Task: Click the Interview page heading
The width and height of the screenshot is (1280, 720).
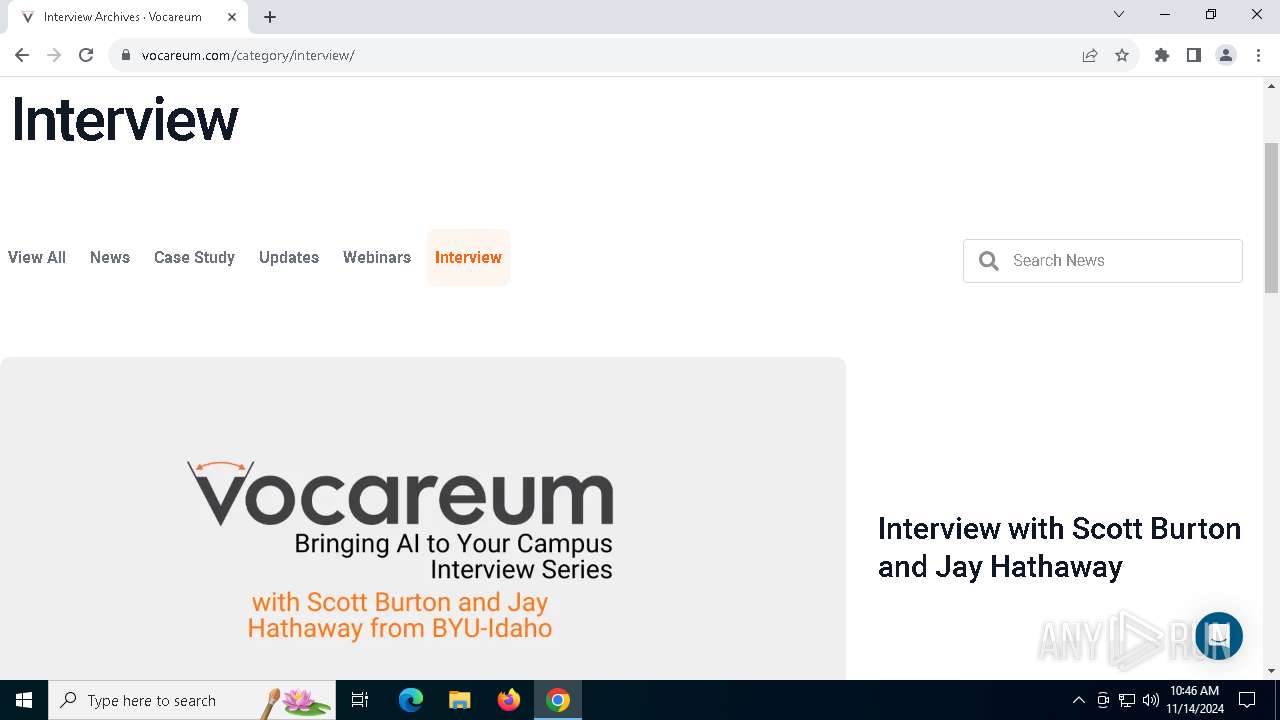Action: 125,120
